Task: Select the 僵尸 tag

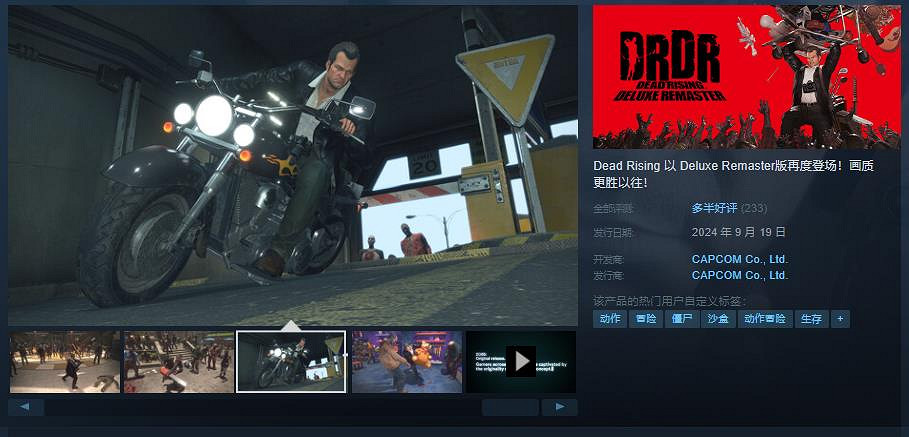Action: click(682, 319)
